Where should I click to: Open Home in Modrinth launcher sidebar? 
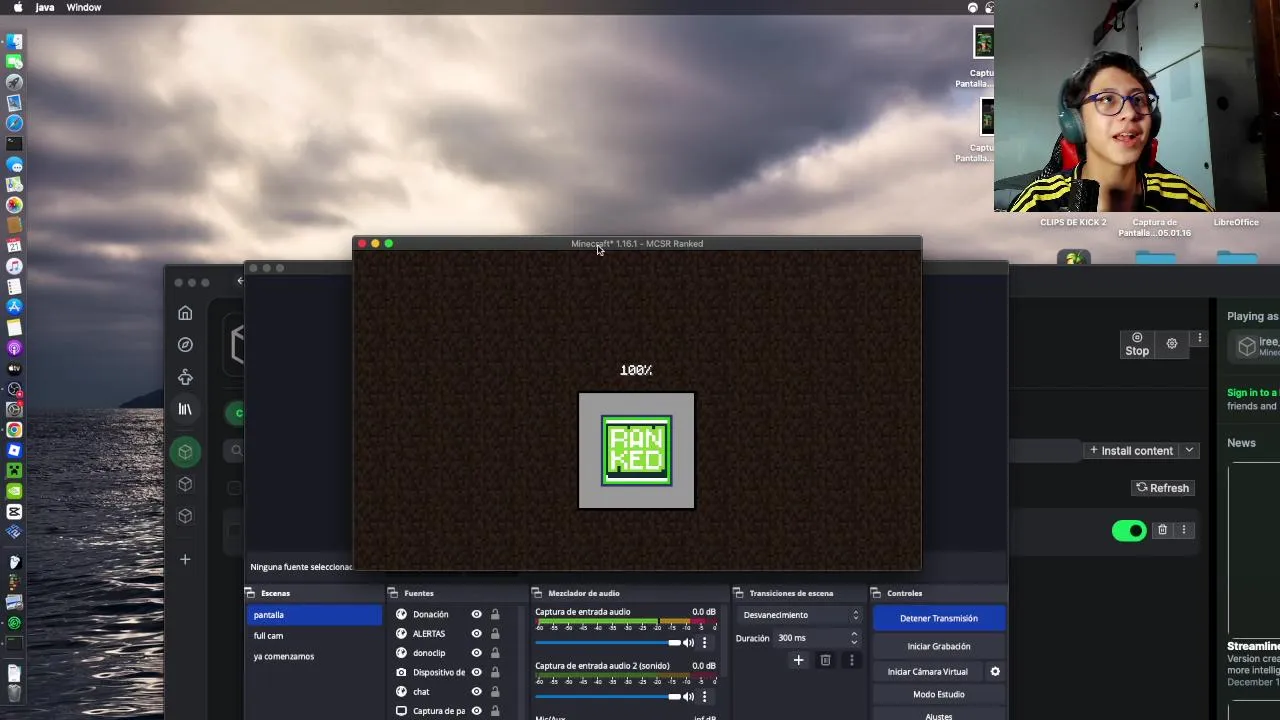(x=185, y=314)
